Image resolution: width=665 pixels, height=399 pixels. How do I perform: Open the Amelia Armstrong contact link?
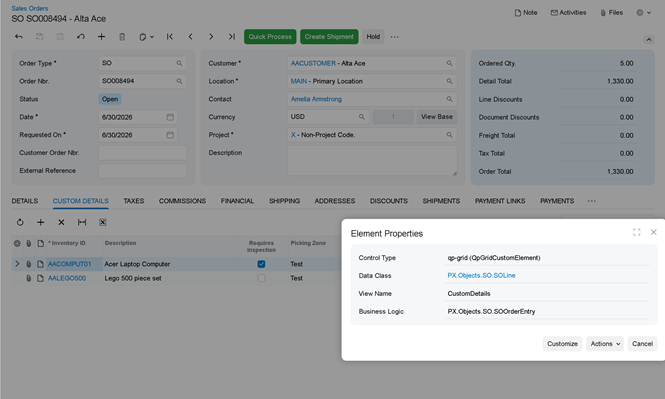pyautogui.click(x=316, y=99)
